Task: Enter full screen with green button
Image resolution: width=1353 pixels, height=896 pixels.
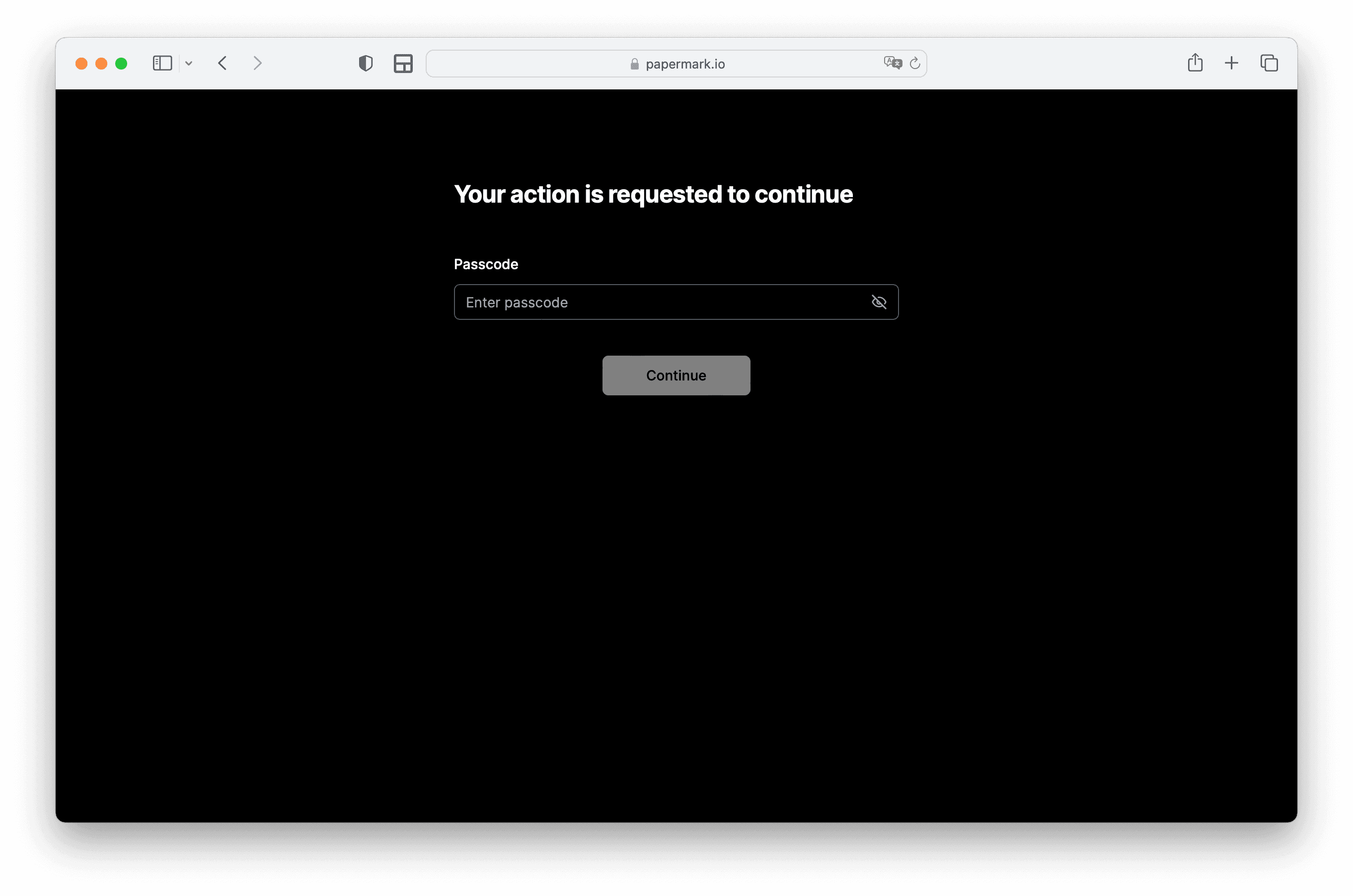Action: tap(121, 64)
